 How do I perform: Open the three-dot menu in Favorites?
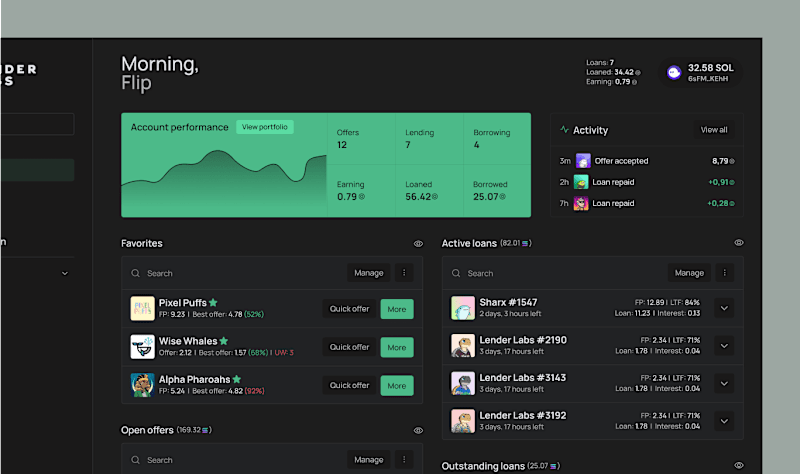[x=404, y=273]
